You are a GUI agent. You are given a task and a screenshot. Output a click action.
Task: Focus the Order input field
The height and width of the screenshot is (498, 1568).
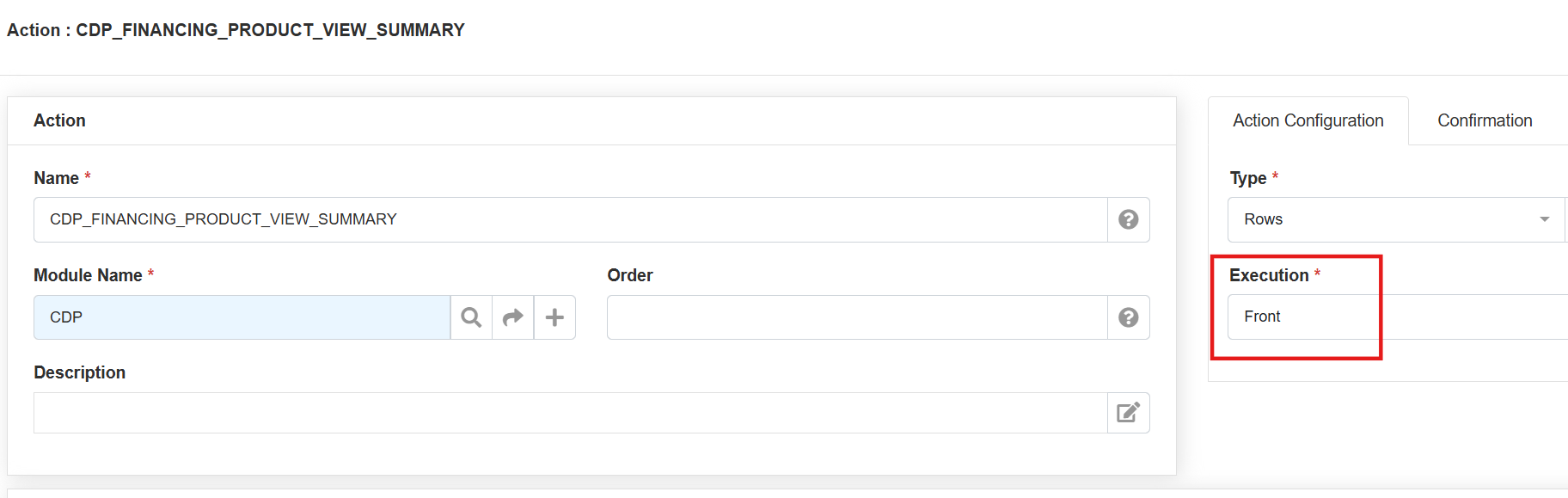click(x=855, y=317)
